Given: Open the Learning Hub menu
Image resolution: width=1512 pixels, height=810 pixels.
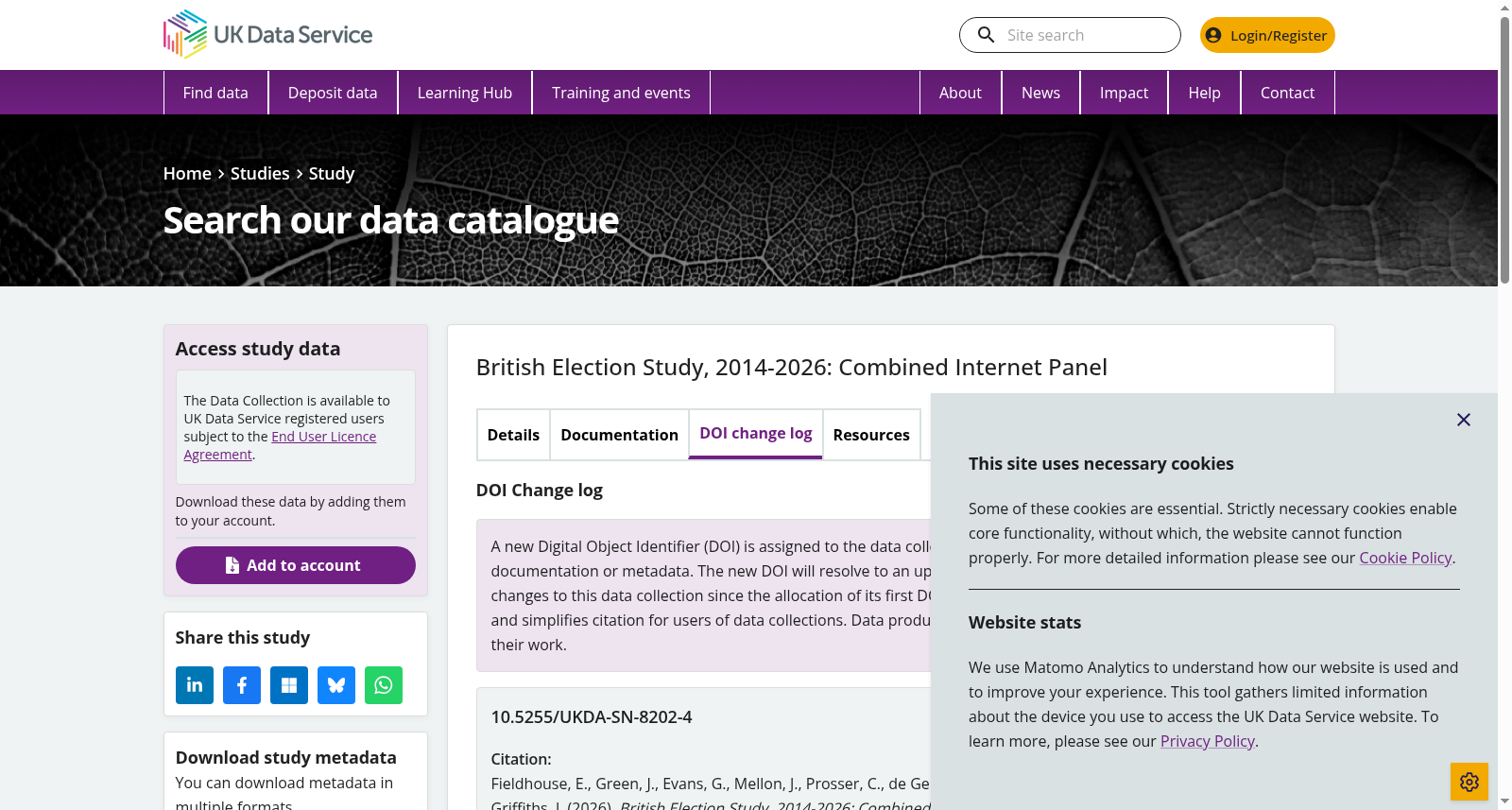Looking at the screenshot, I should pos(465,93).
